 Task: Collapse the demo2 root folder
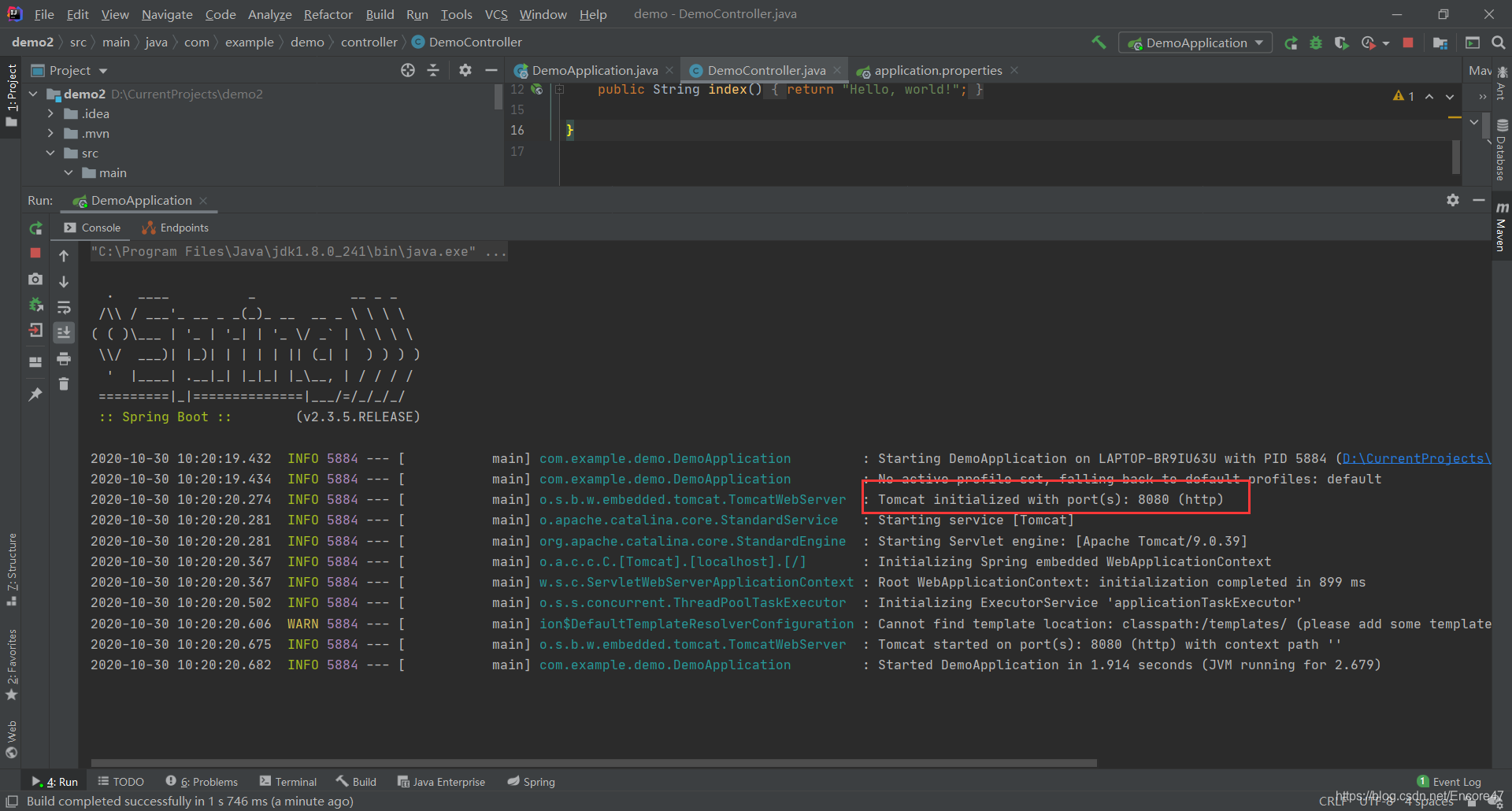34,94
